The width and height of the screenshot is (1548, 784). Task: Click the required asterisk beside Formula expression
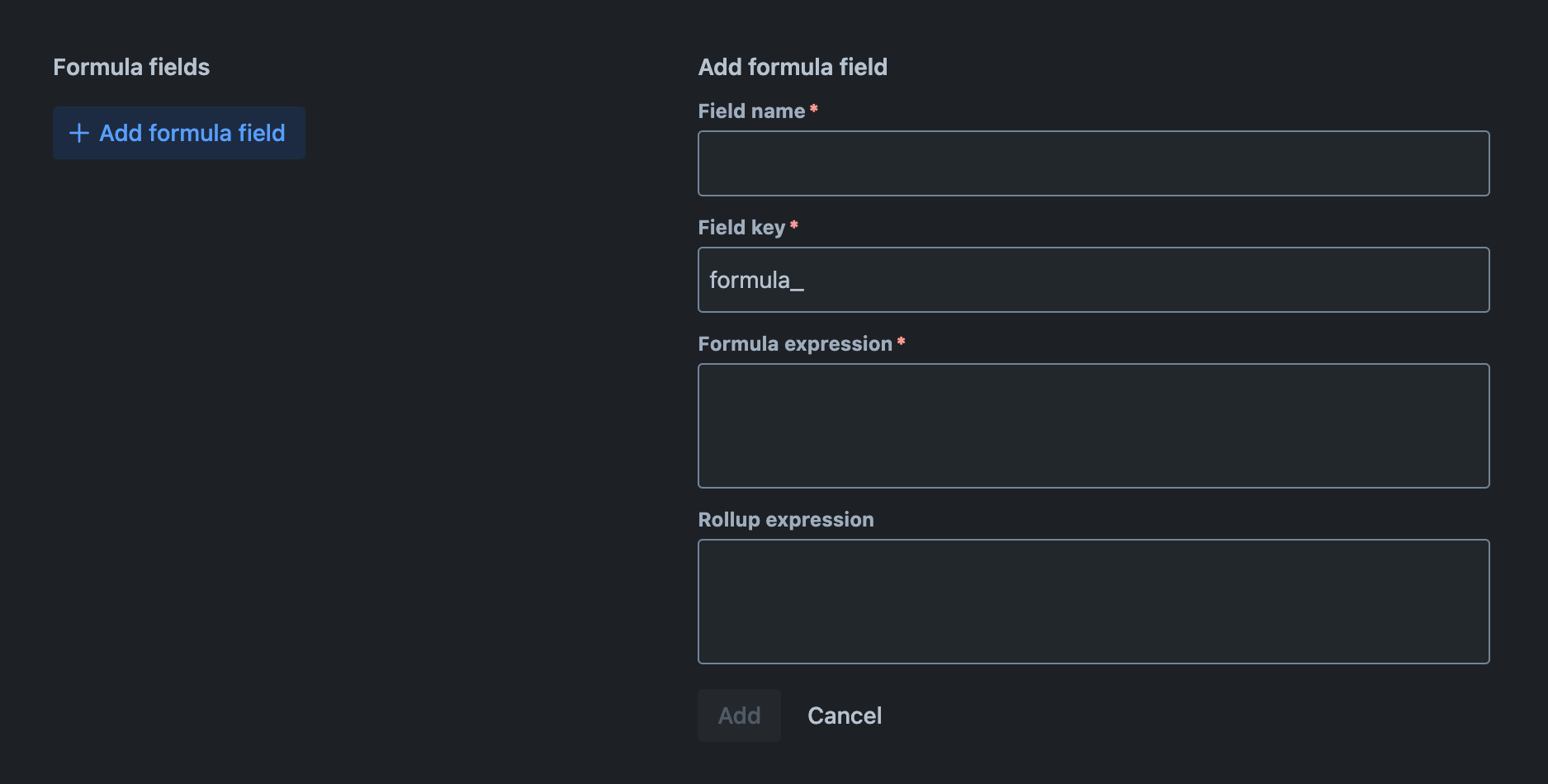901,342
